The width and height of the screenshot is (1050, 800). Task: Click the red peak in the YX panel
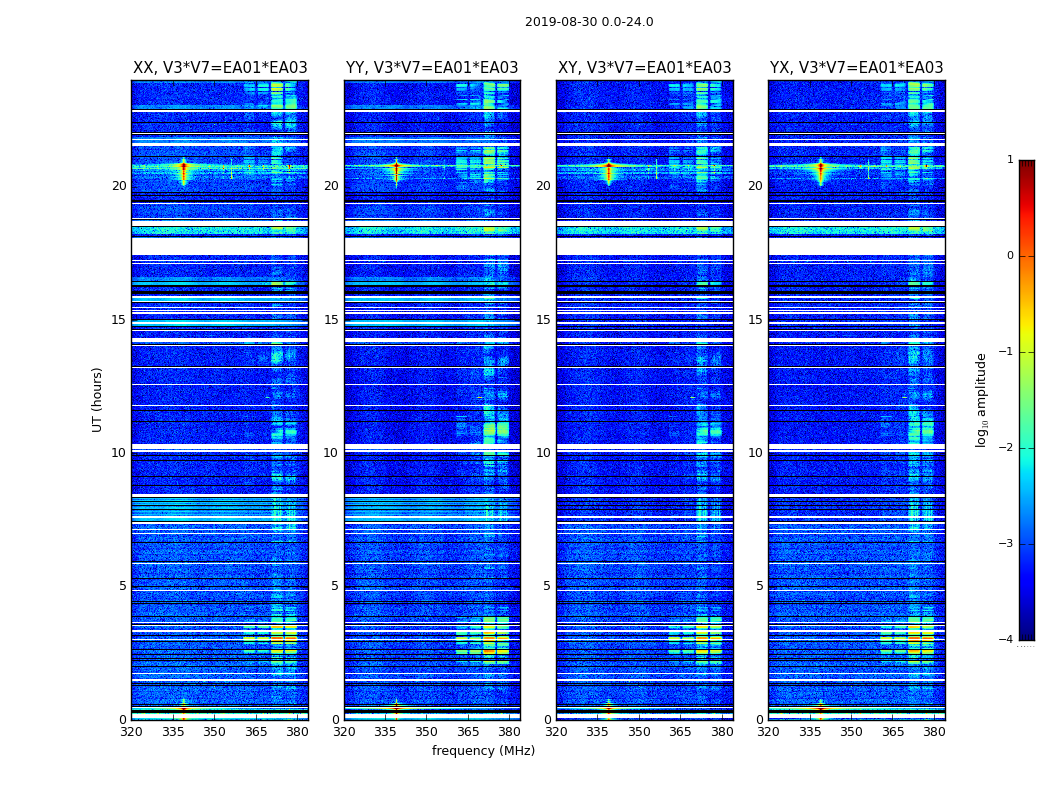click(820, 167)
